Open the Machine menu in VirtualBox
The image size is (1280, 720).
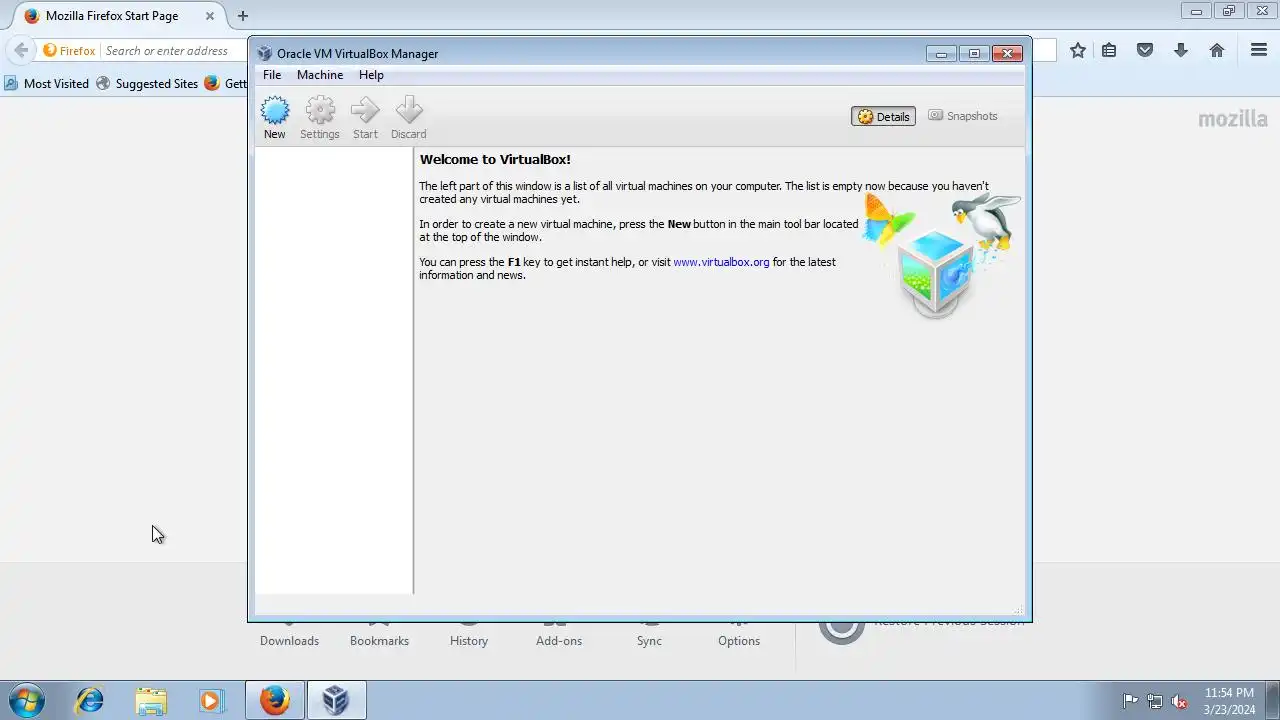coord(320,75)
